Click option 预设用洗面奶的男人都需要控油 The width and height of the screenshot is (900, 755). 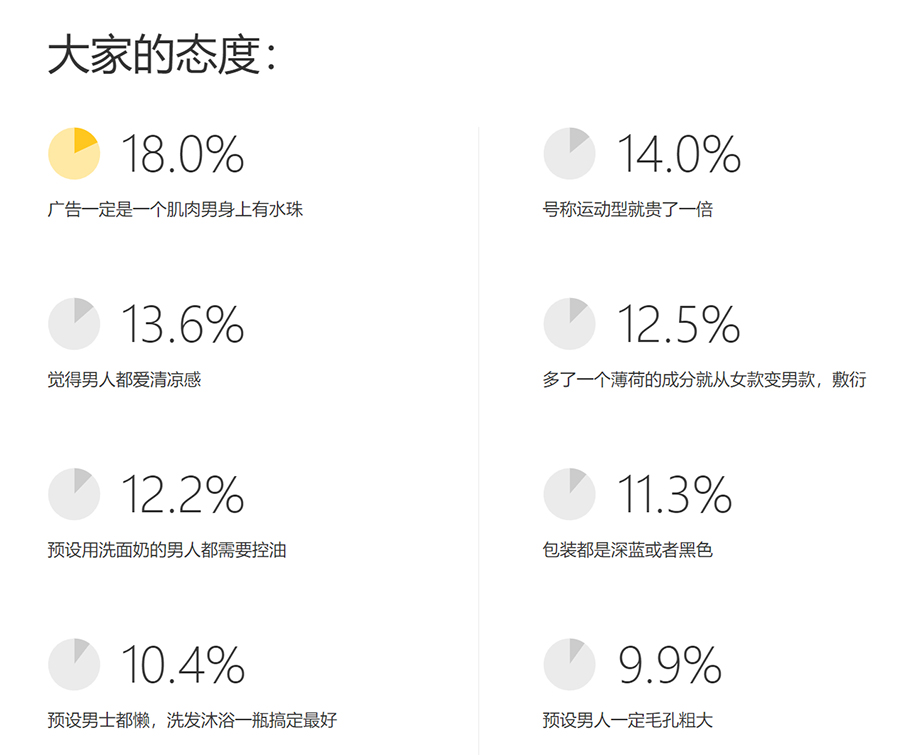click(166, 550)
